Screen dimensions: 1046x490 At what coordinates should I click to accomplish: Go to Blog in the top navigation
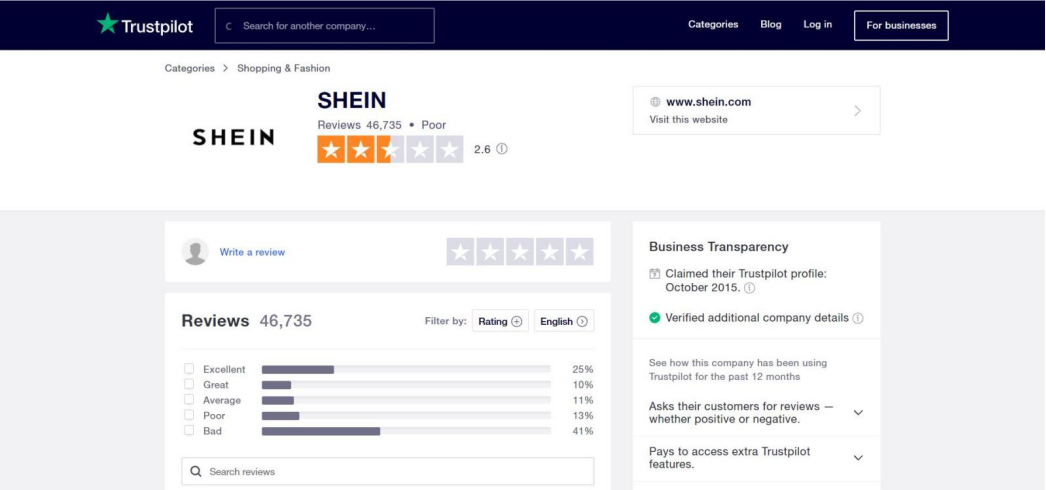(771, 25)
